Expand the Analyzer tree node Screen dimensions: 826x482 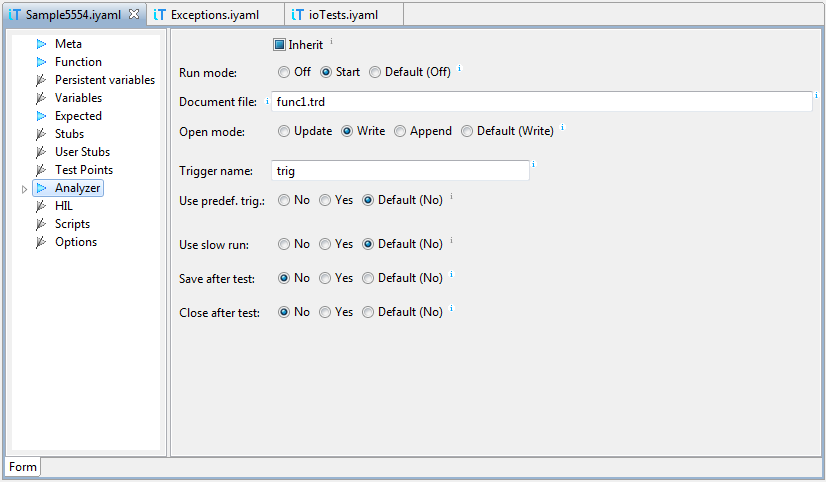24,189
